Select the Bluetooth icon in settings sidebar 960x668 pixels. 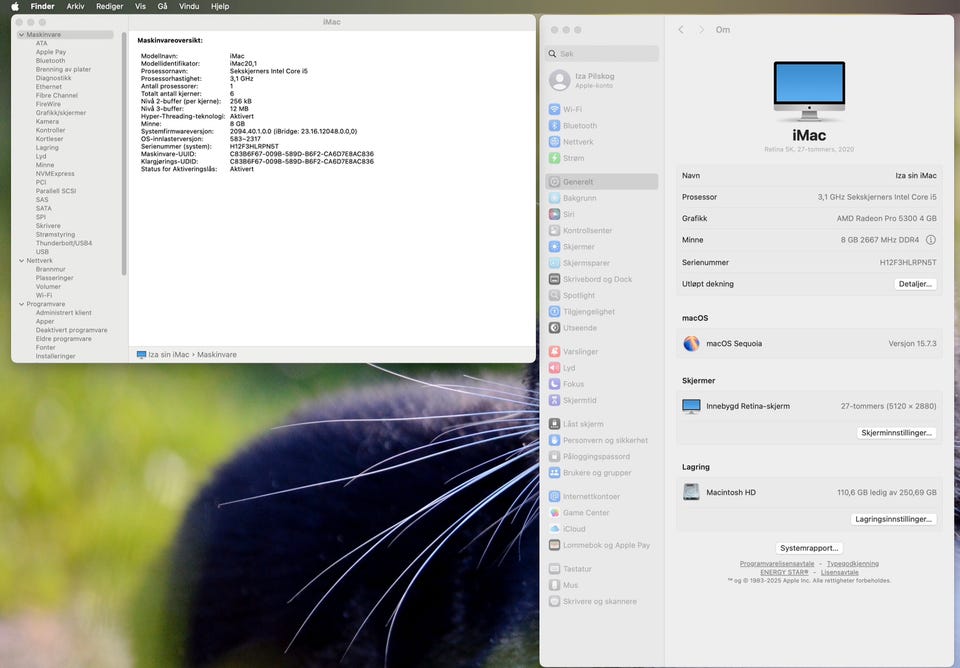[554, 126]
